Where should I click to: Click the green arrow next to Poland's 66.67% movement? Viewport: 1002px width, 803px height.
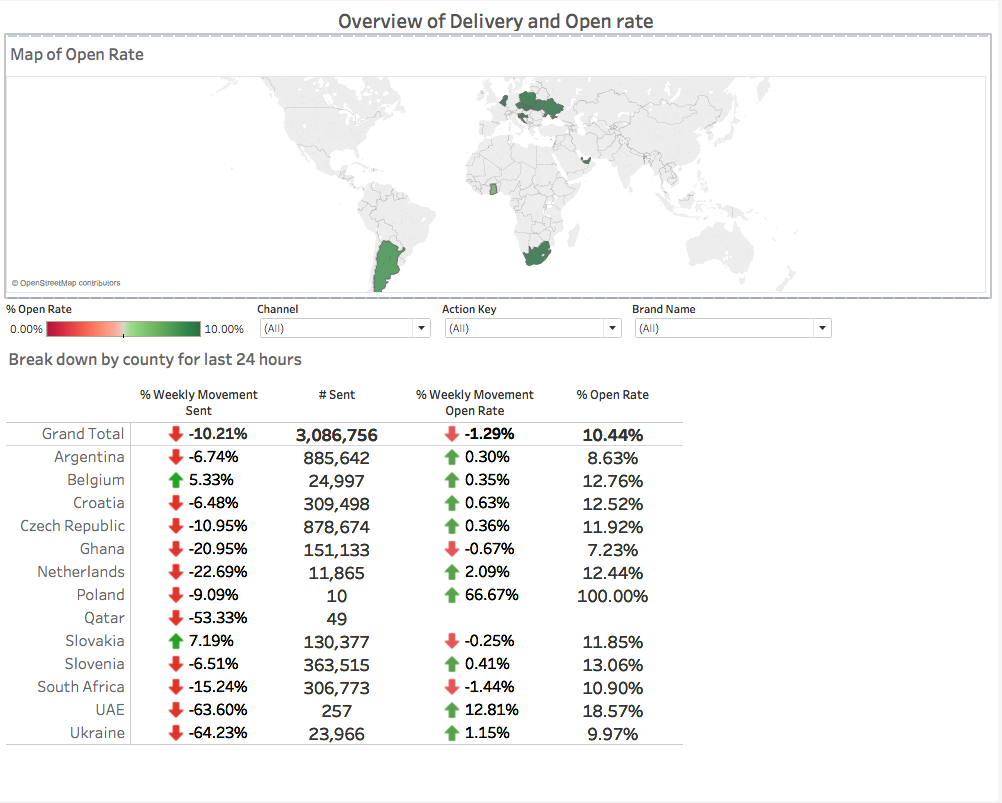pos(452,595)
